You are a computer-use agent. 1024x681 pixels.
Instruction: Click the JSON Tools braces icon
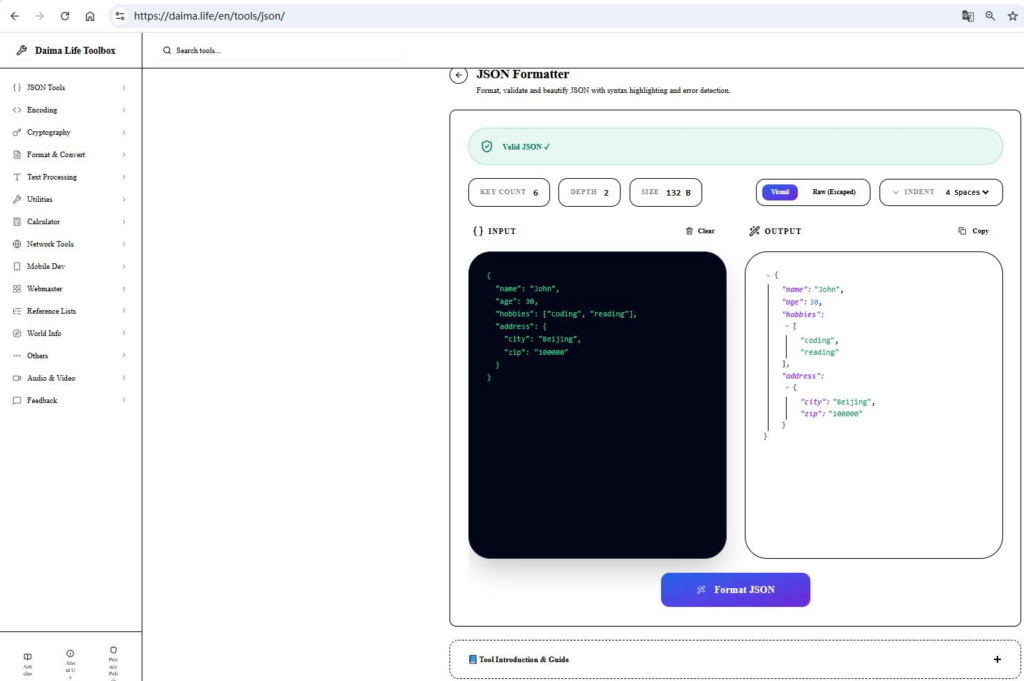tap(17, 87)
